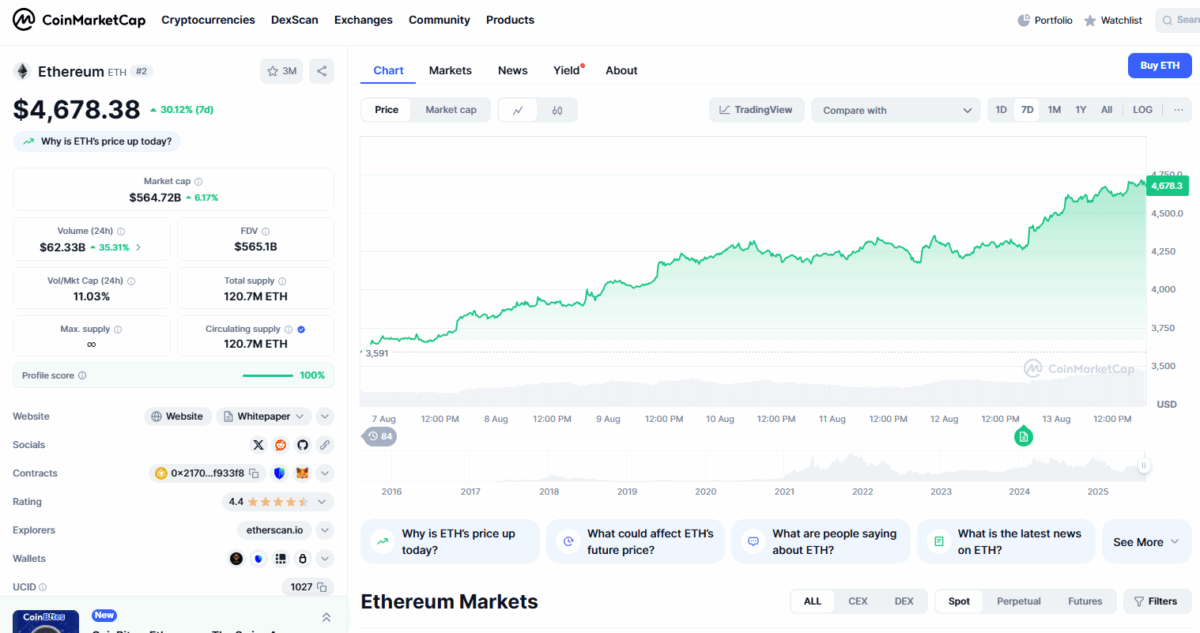
Task: Set chart range to All
Action: (x=1107, y=110)
